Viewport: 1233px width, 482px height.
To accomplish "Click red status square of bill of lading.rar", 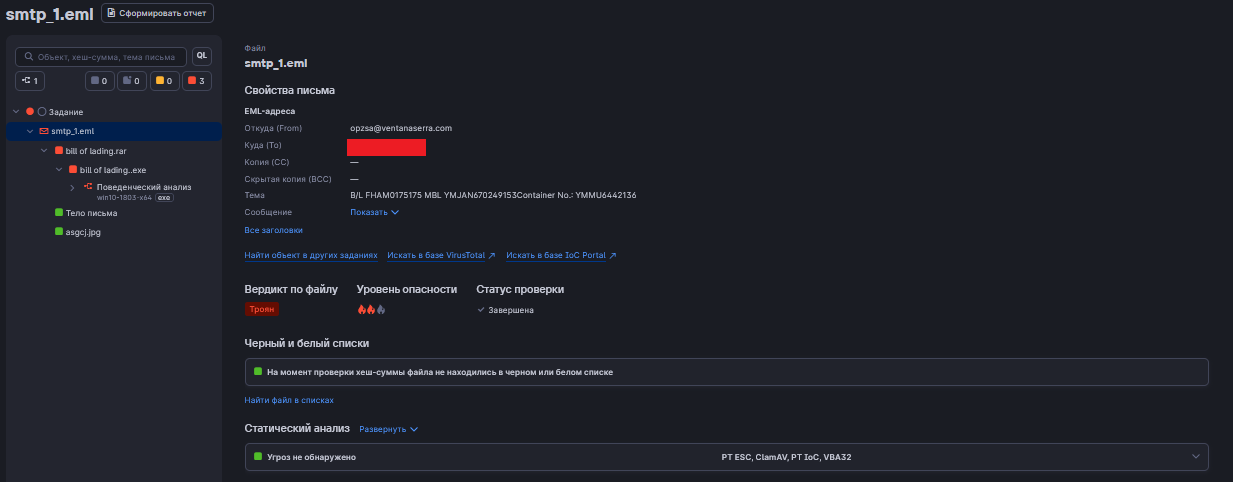I will click(59, 151).
